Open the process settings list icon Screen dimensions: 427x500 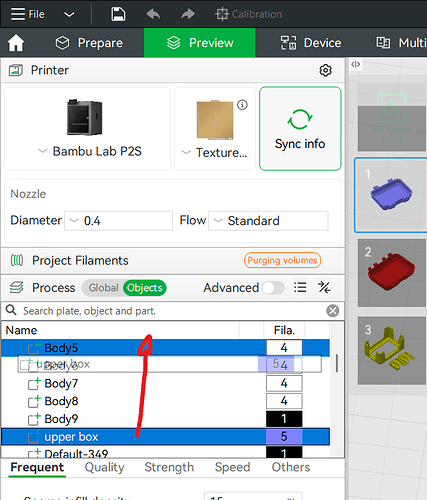(300, 287)
